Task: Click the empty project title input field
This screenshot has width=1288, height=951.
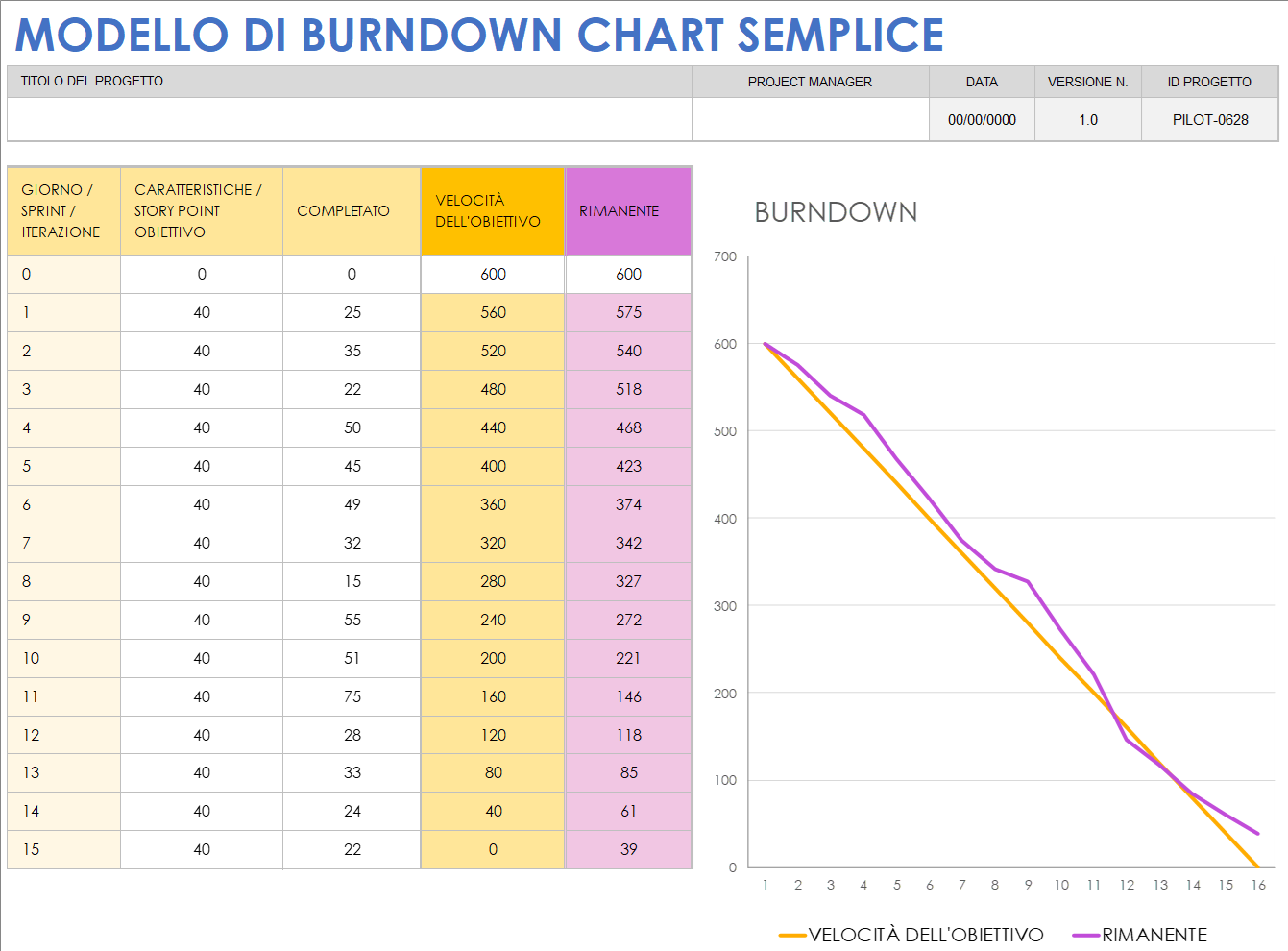Action: (x=346, y=119)
